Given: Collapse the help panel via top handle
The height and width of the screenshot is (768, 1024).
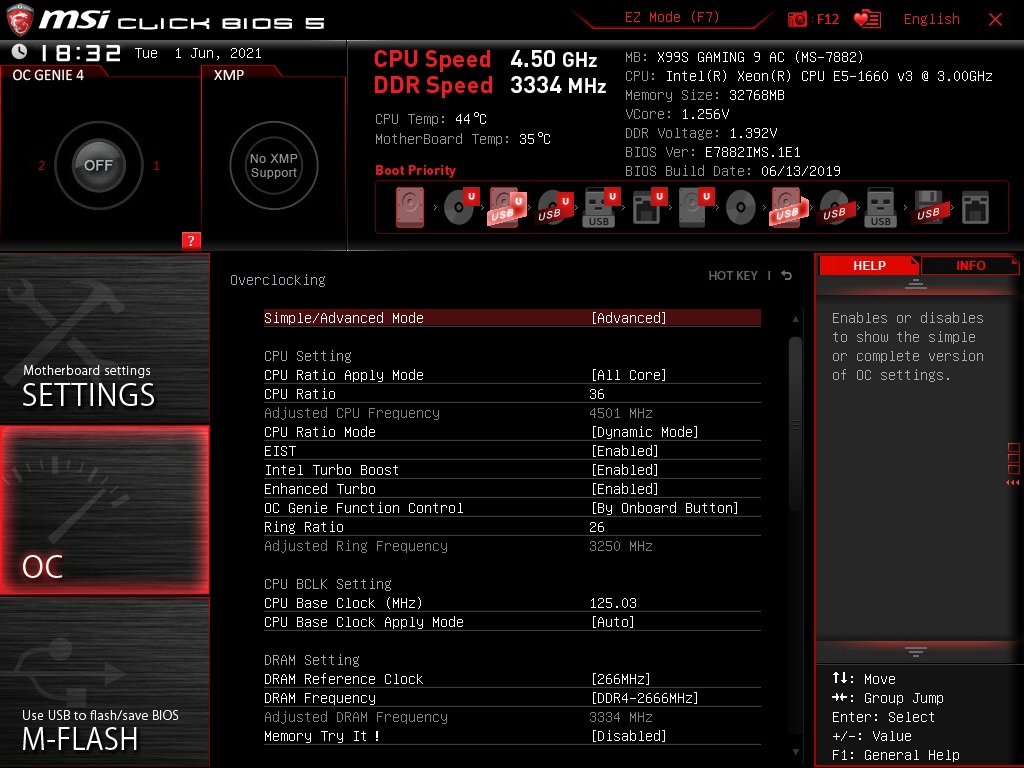Looking at the screenshot, I should point(916,284).
